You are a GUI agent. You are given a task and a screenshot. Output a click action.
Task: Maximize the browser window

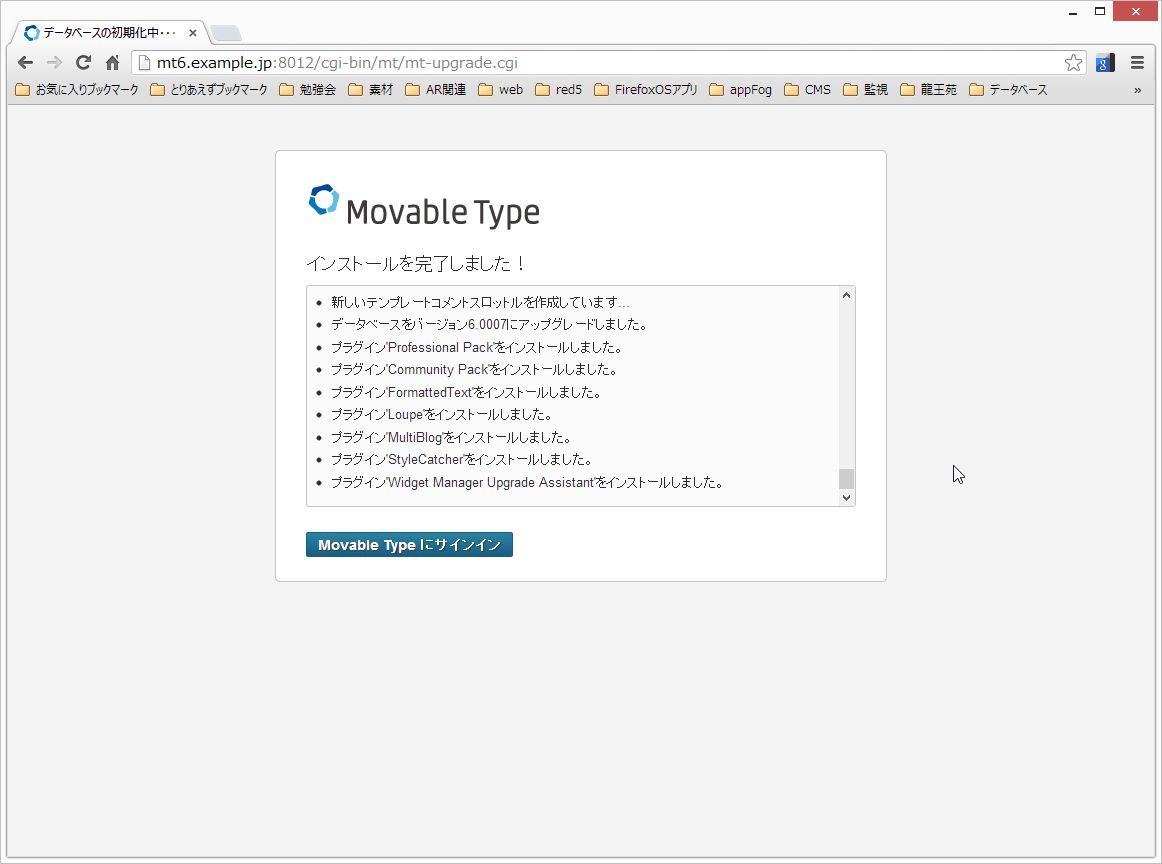[1100, 11]
